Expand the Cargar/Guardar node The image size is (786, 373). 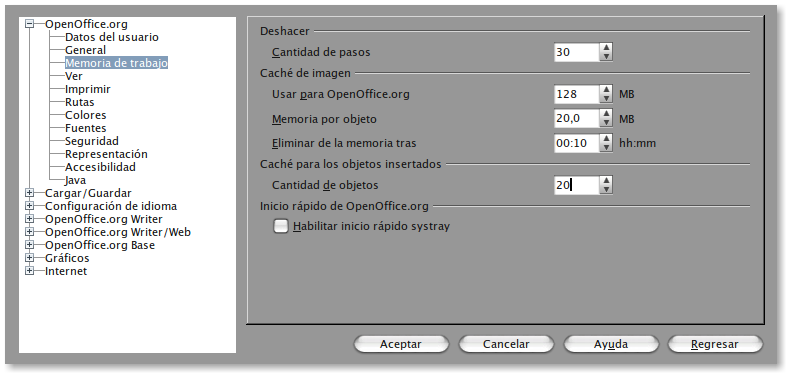pos(30,193)
